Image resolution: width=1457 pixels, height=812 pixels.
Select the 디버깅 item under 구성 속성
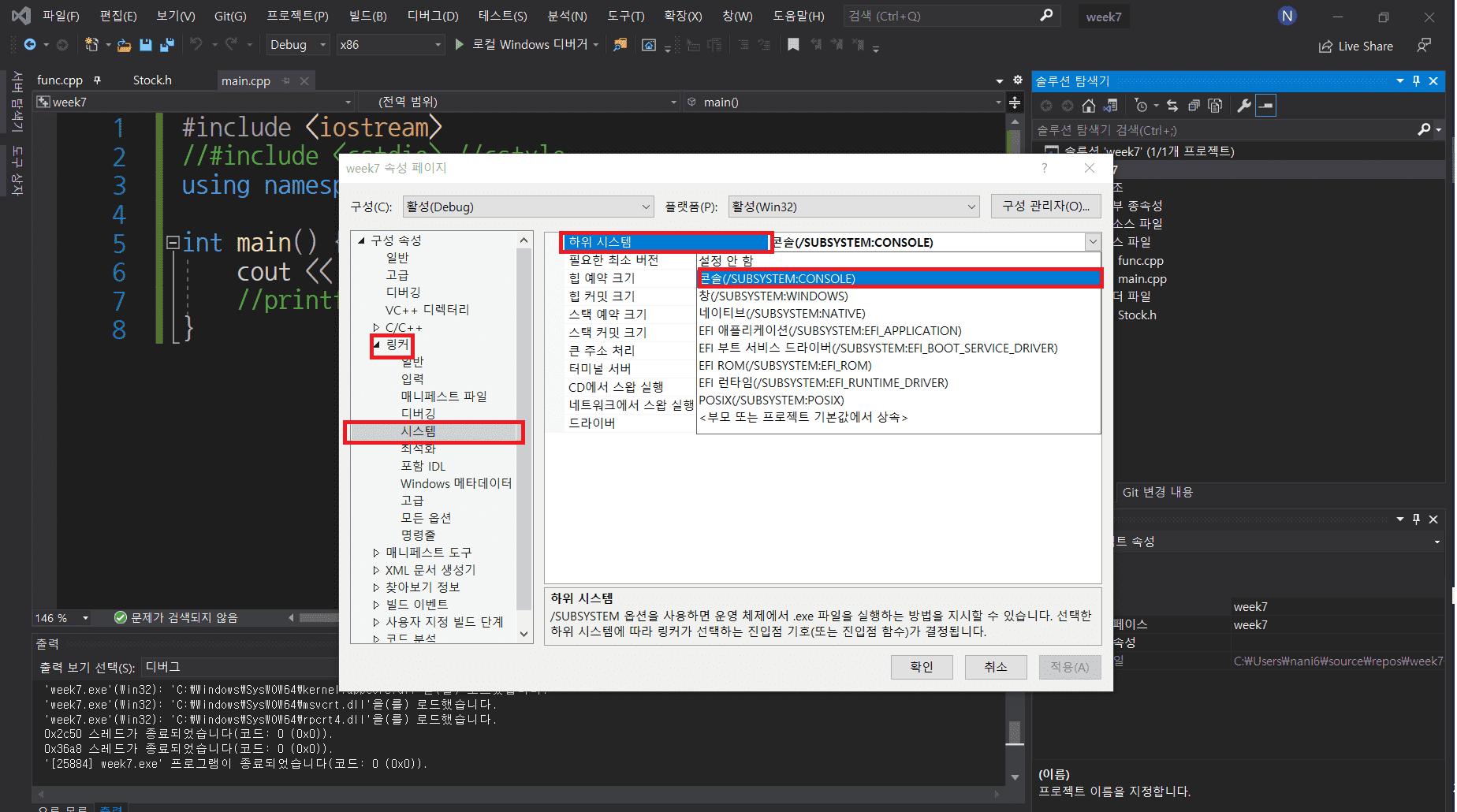pyautogui.click(x=403, y=292)
